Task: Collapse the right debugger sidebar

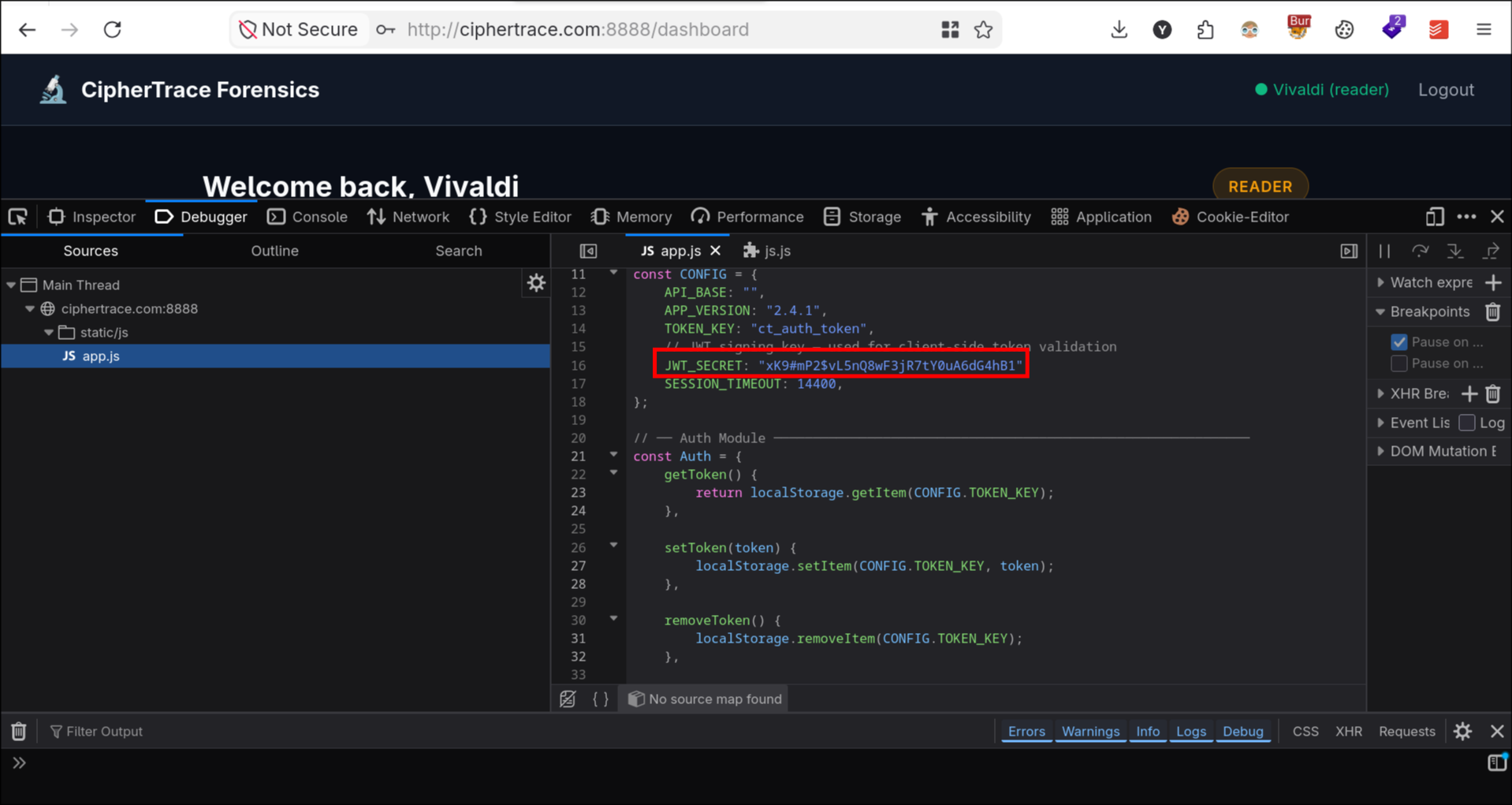Action: click(x=1349, y=251)
